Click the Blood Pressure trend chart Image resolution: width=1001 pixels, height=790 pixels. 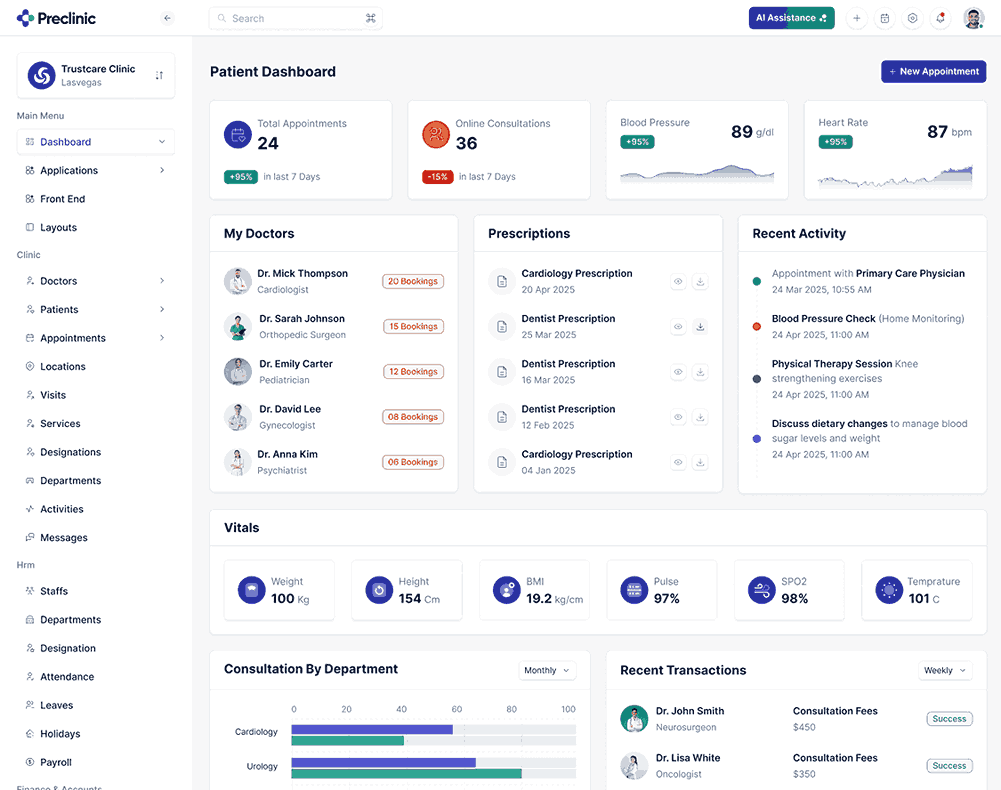click(x=697, y=173)
